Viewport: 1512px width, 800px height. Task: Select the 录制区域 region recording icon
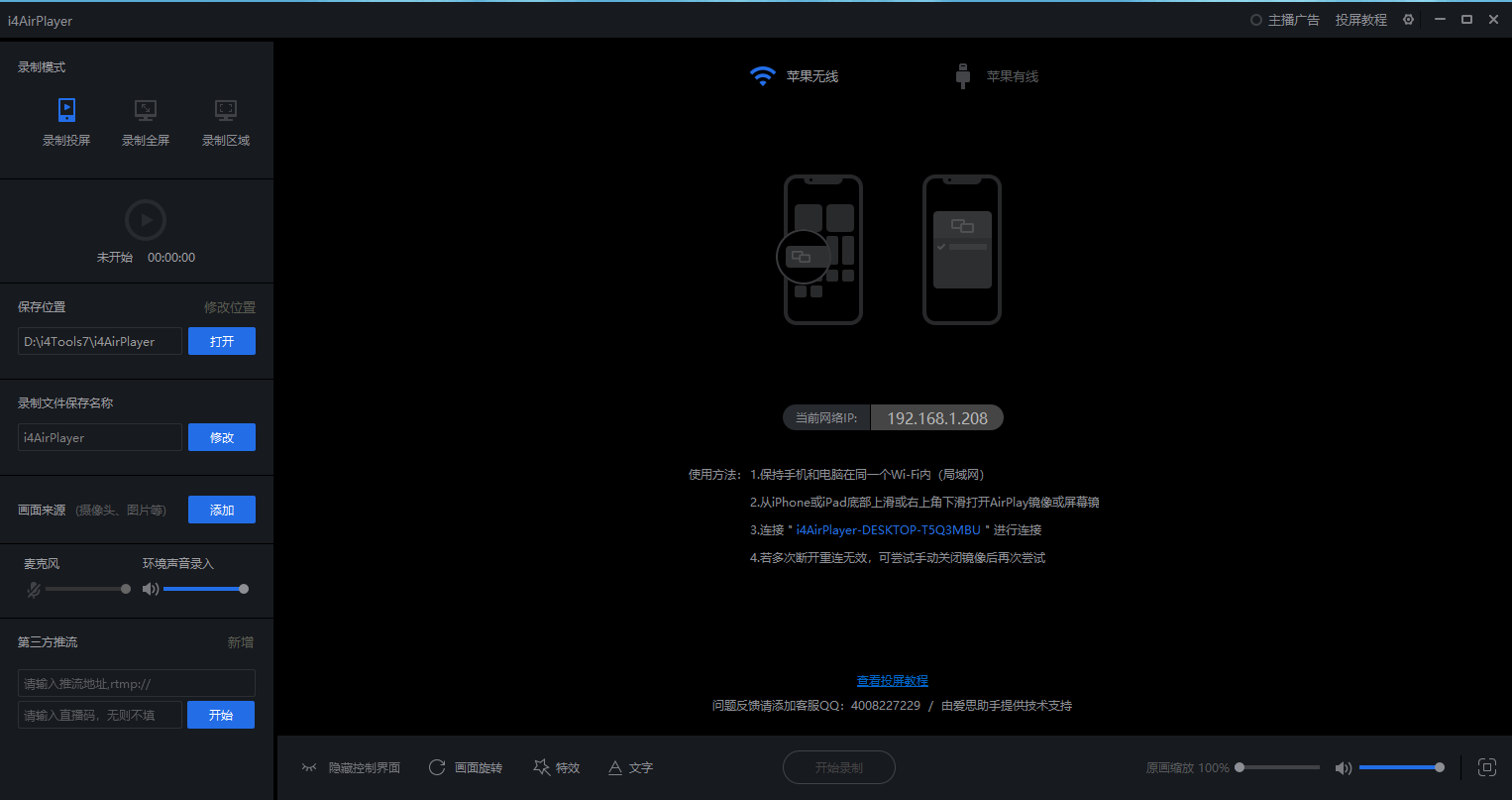click(x=226, y=109)
